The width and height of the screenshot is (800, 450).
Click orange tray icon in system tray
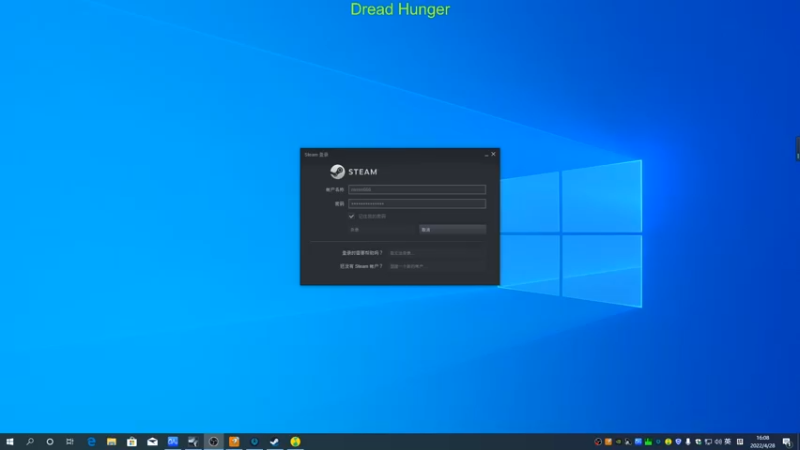(x=608, y=442)
